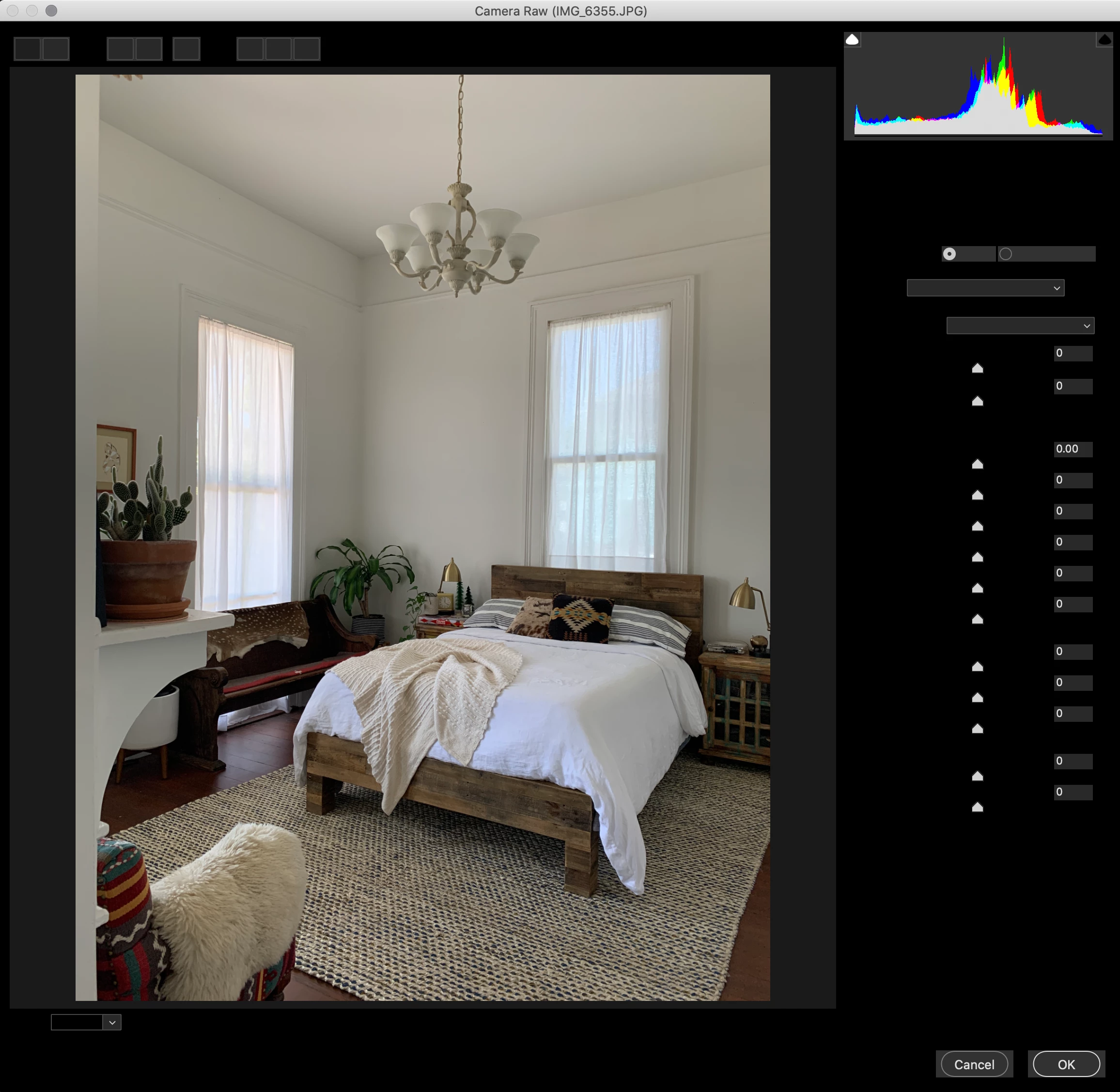
Task: Toggle the black-triangle clipping warning on histogram
Action: tap(1104, 40)
